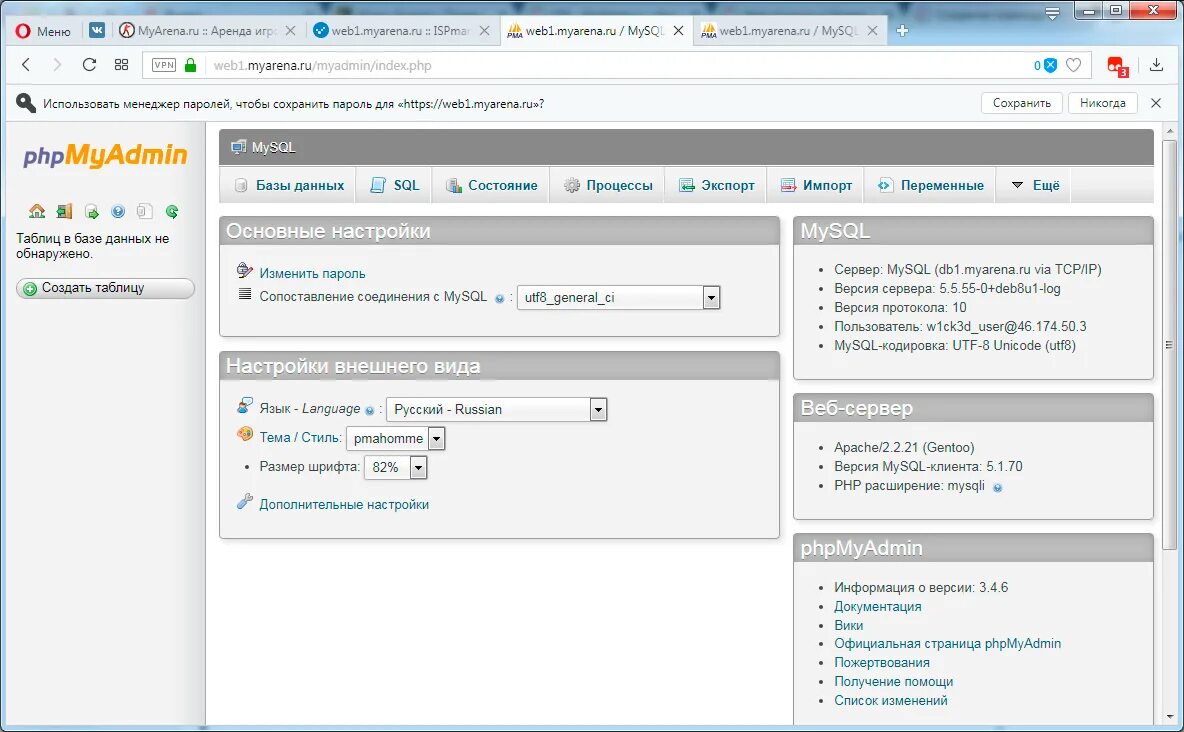Open the Переменные tab
This screenshot has height=732, width=1184.
[930, 185]
